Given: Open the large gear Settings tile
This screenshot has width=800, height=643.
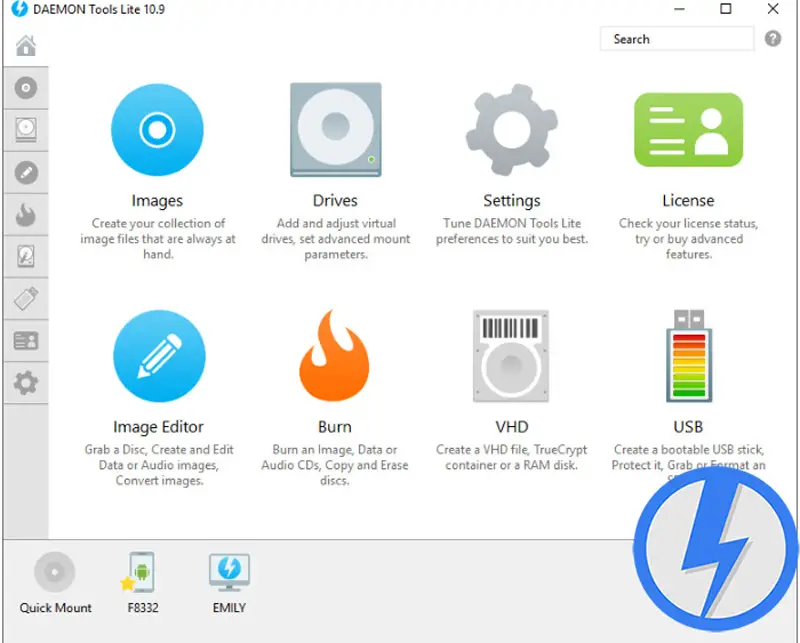Looking at the screenshot, I should (x=512, y=130).
